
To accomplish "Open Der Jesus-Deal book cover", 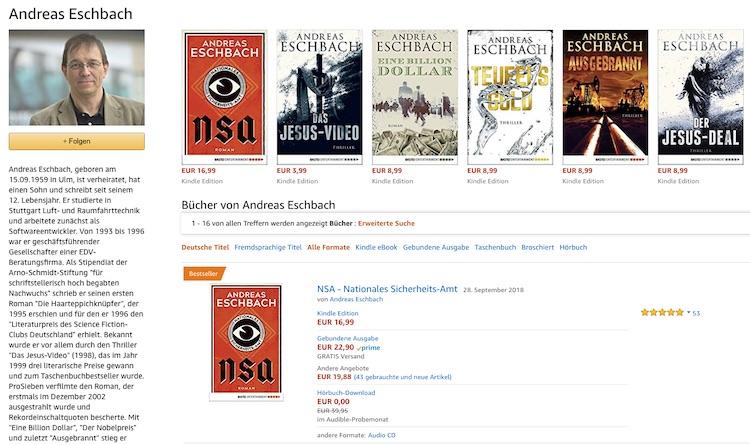I will pos(700,97).
